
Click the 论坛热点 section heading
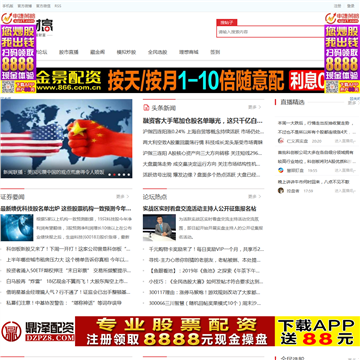coord(155,197)
